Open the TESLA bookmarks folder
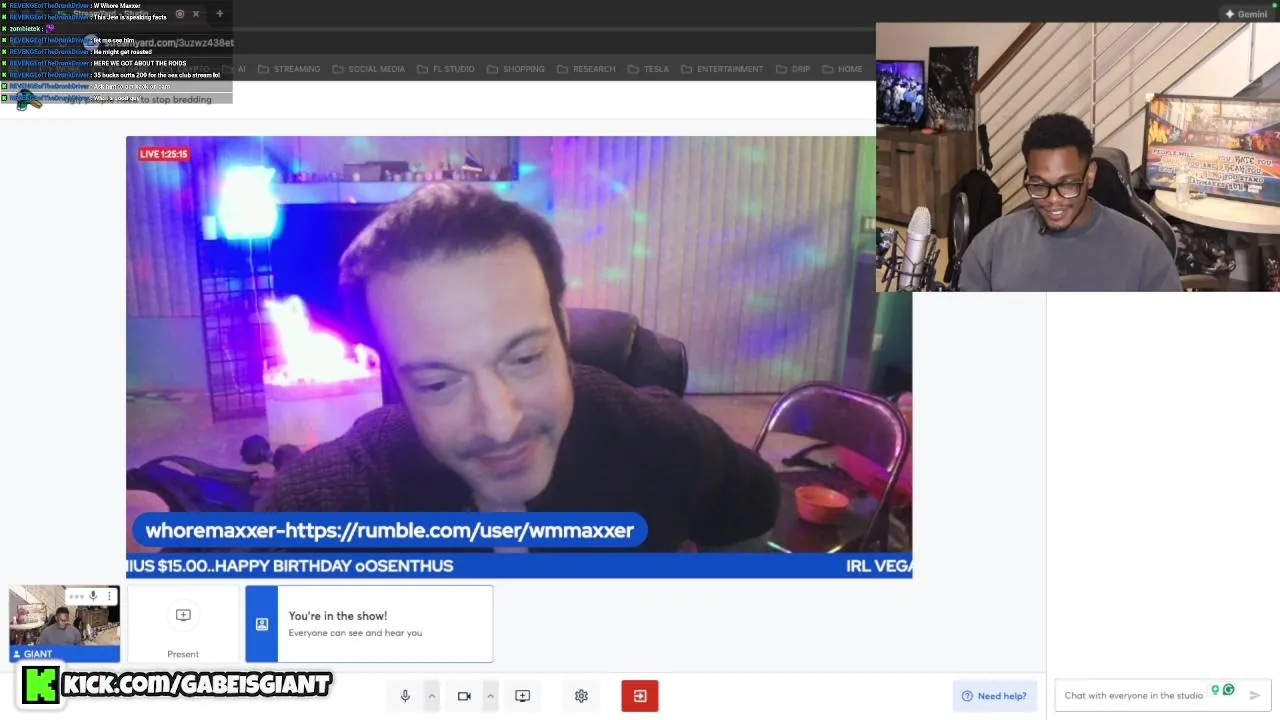Viewport: 1280px width, 720px height. [x=648, y=69]
